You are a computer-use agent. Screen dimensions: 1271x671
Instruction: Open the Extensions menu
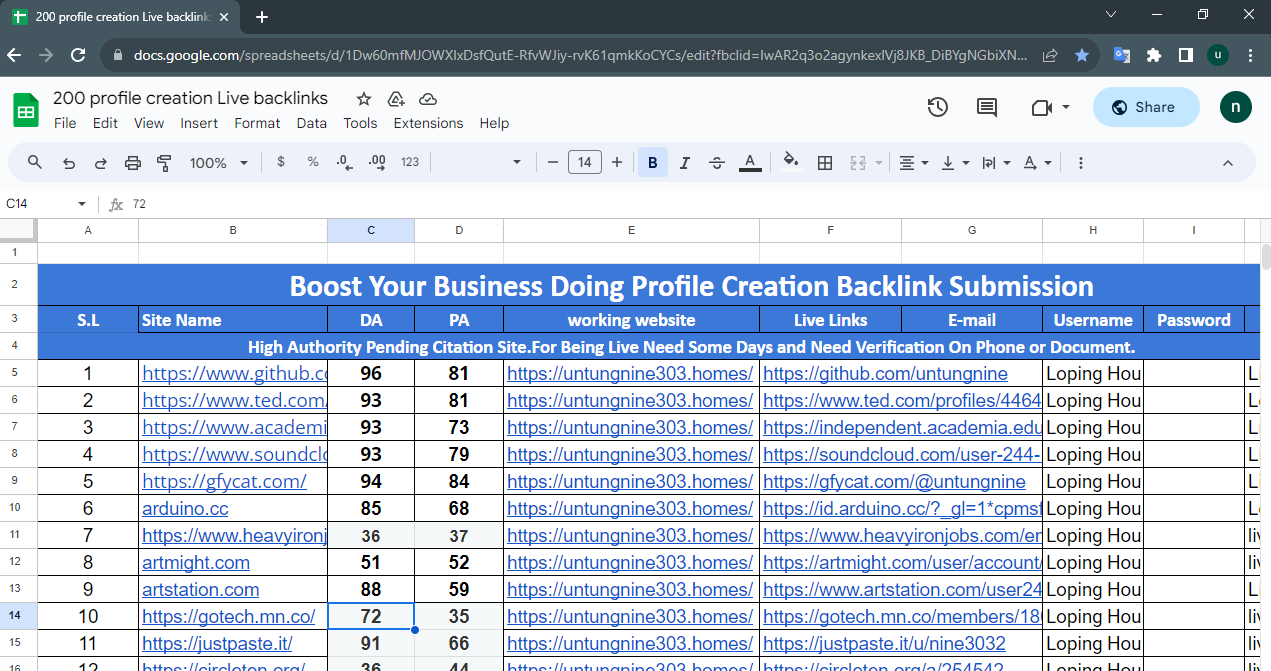[x=428, y=123]
